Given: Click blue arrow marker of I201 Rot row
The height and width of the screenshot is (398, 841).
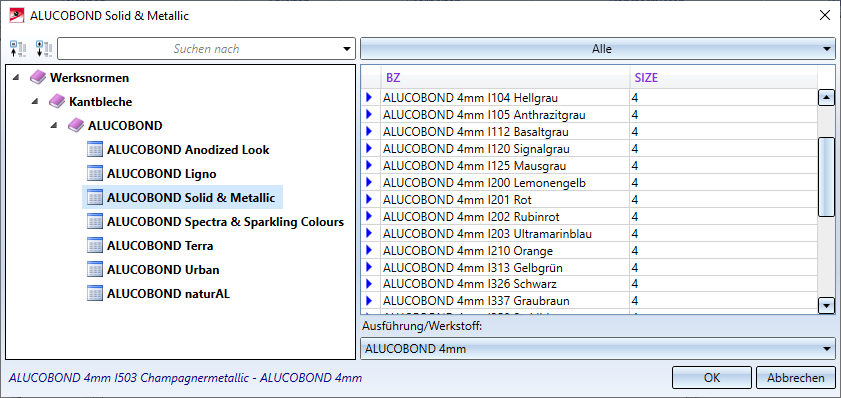Looking at the screenshot, I should coord(368,200).
